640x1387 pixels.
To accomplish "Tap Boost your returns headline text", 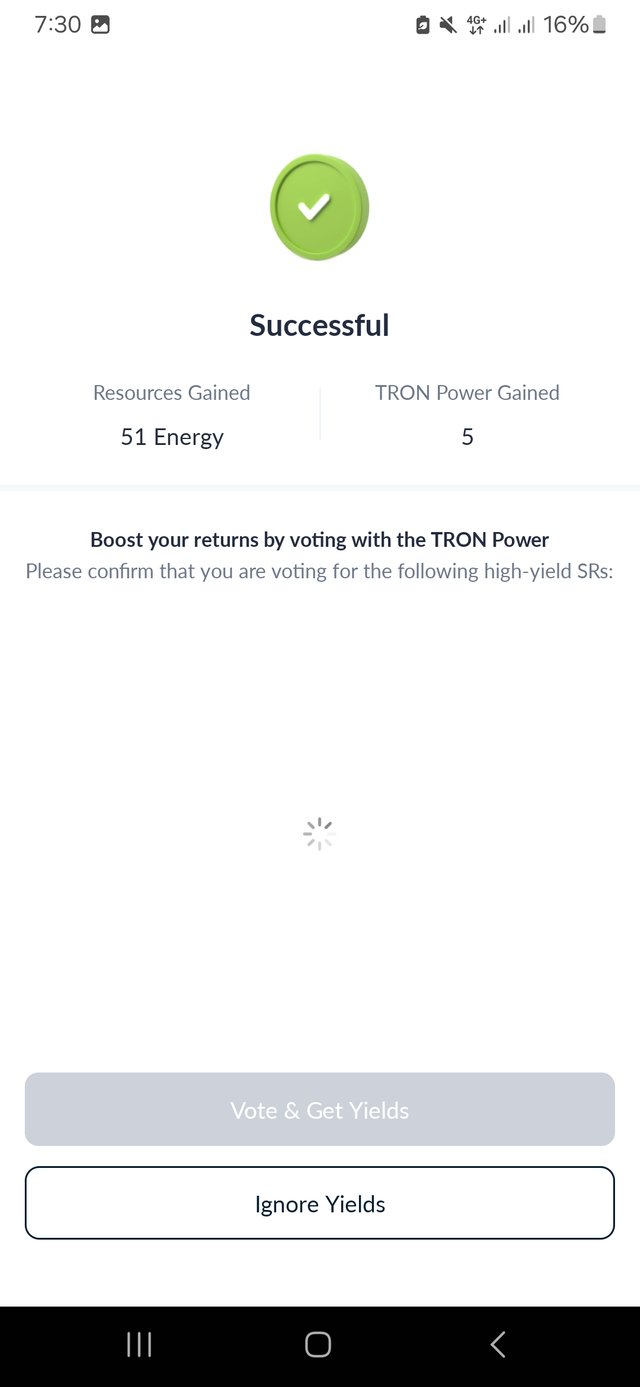I will point(320,540).
